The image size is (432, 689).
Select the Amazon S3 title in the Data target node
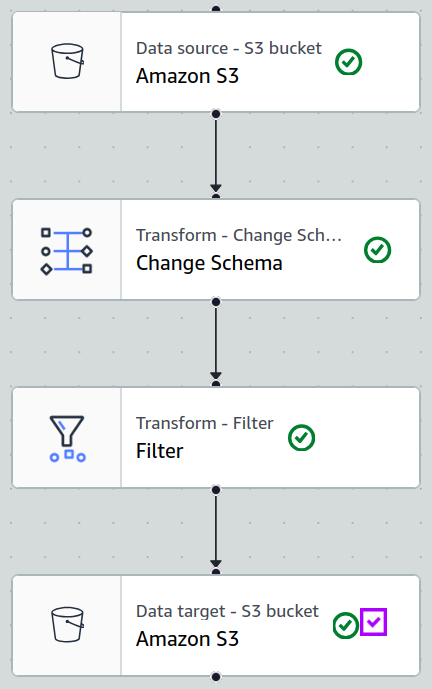[187, 639]
